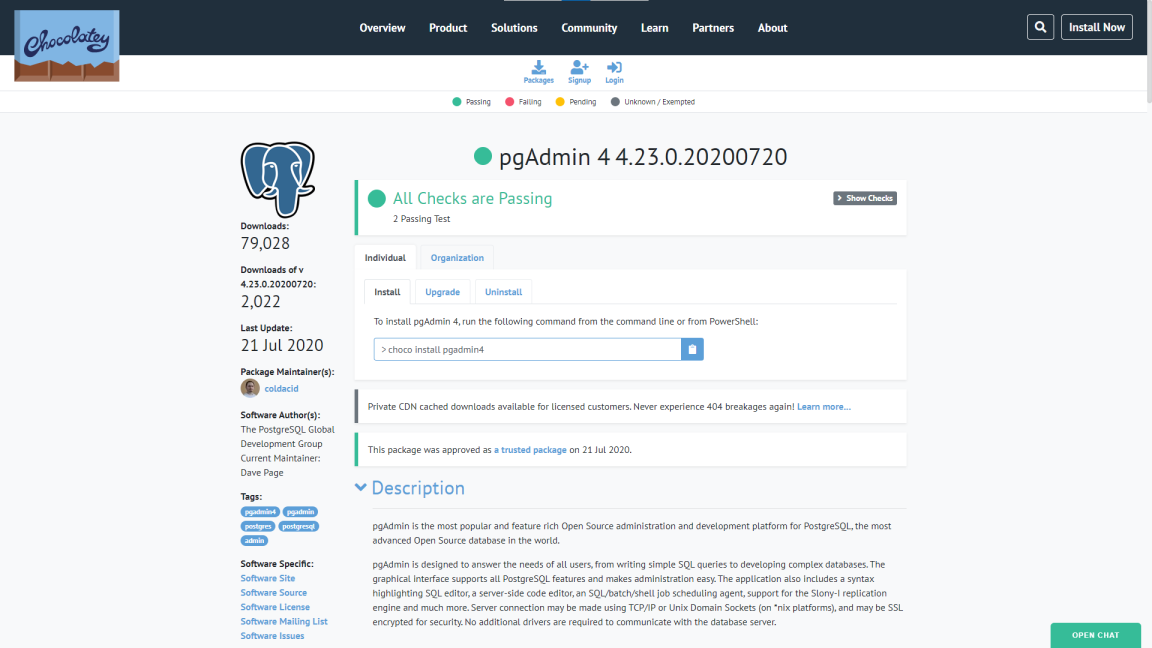Viewport: 1152px width, 648px height.
Task: Click the choco install pgadmin4 command field
Action: [528, 349]
